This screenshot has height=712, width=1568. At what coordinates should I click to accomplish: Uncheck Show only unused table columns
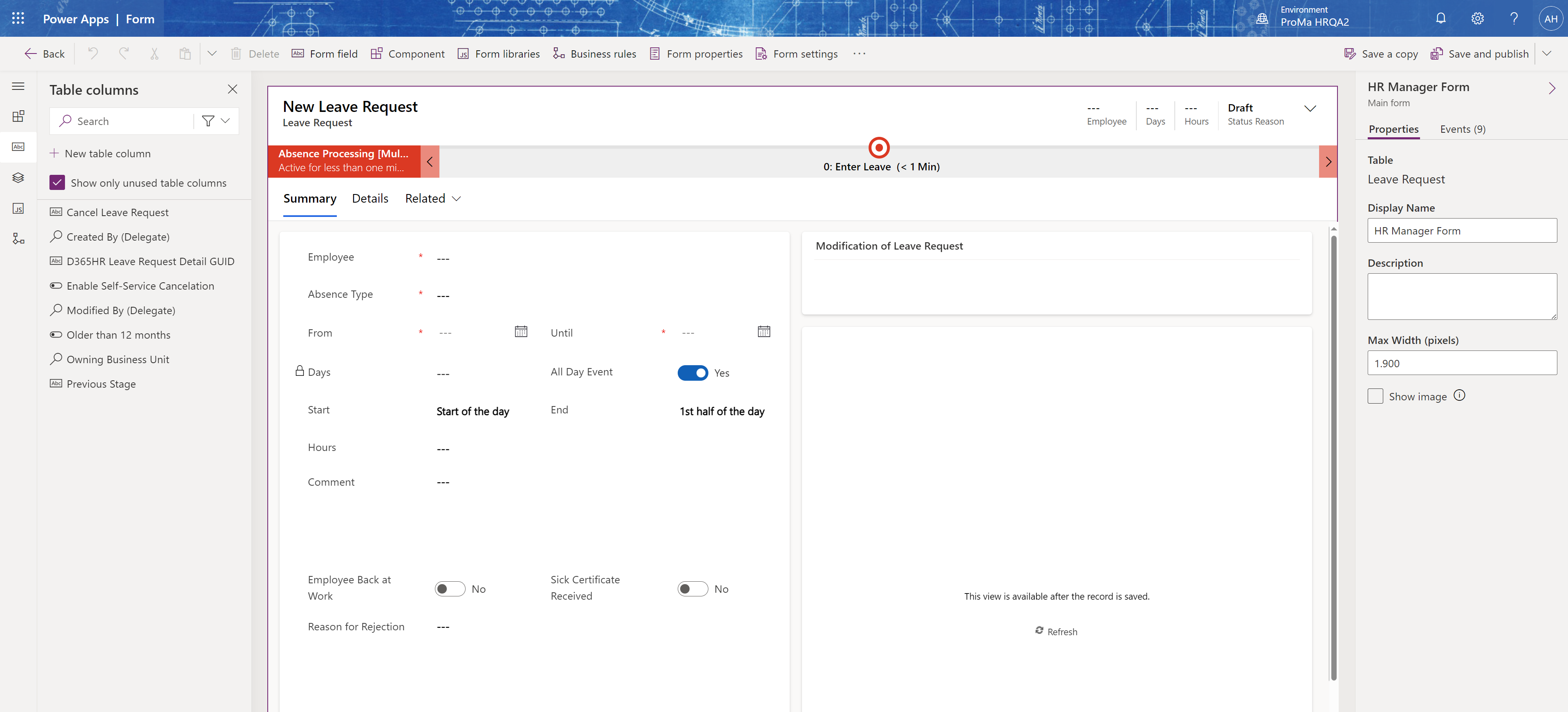click(x=57, y=183)
